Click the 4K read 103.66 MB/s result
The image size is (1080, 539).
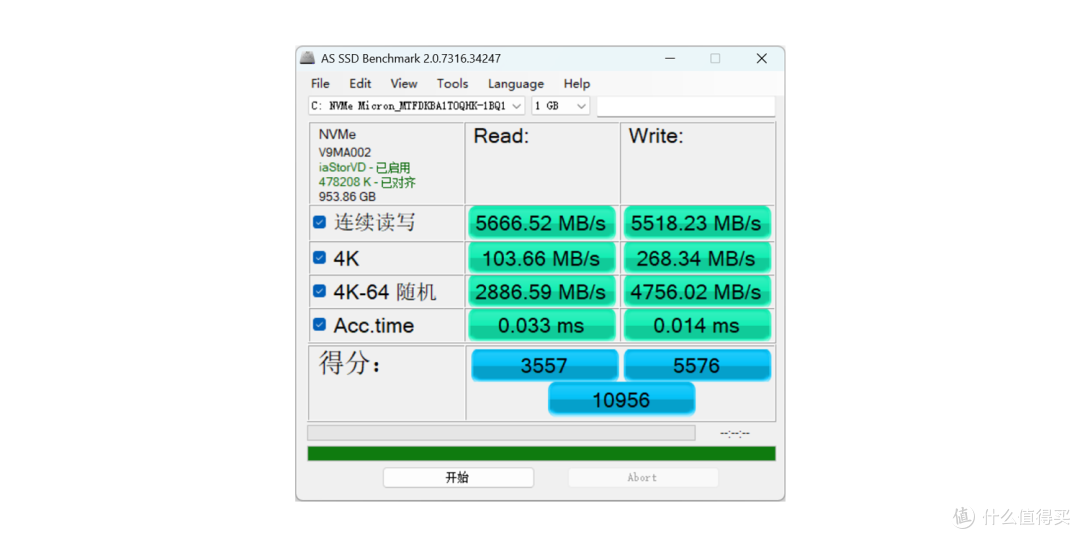tap(541, 258)
